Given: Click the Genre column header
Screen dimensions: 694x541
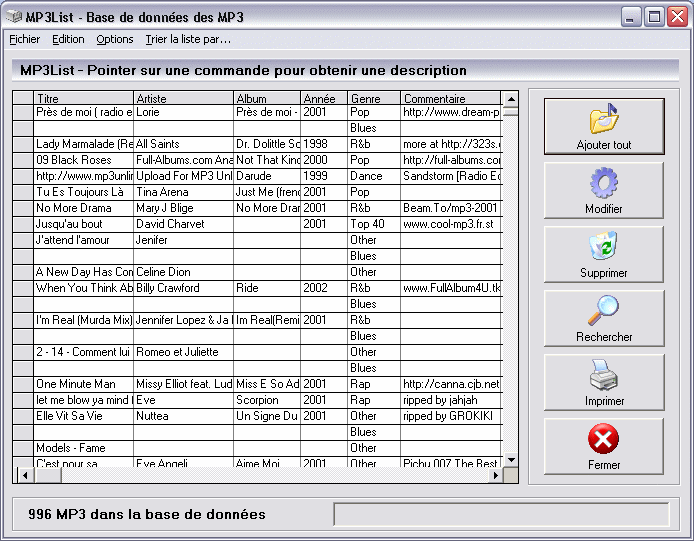Looking at the screenshot, I should 374,98.
